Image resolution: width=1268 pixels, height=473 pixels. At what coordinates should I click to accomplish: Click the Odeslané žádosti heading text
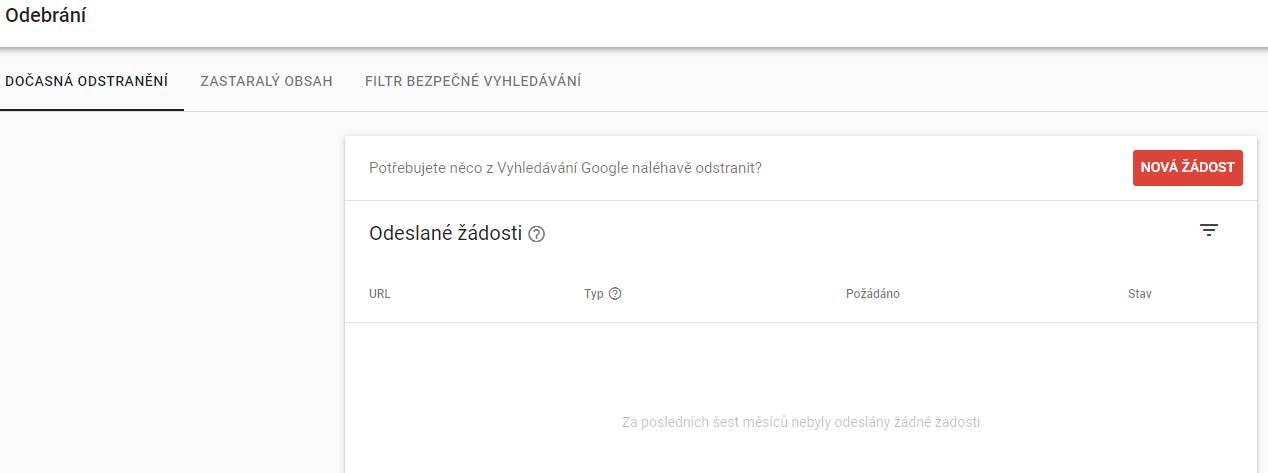point(445,233)
